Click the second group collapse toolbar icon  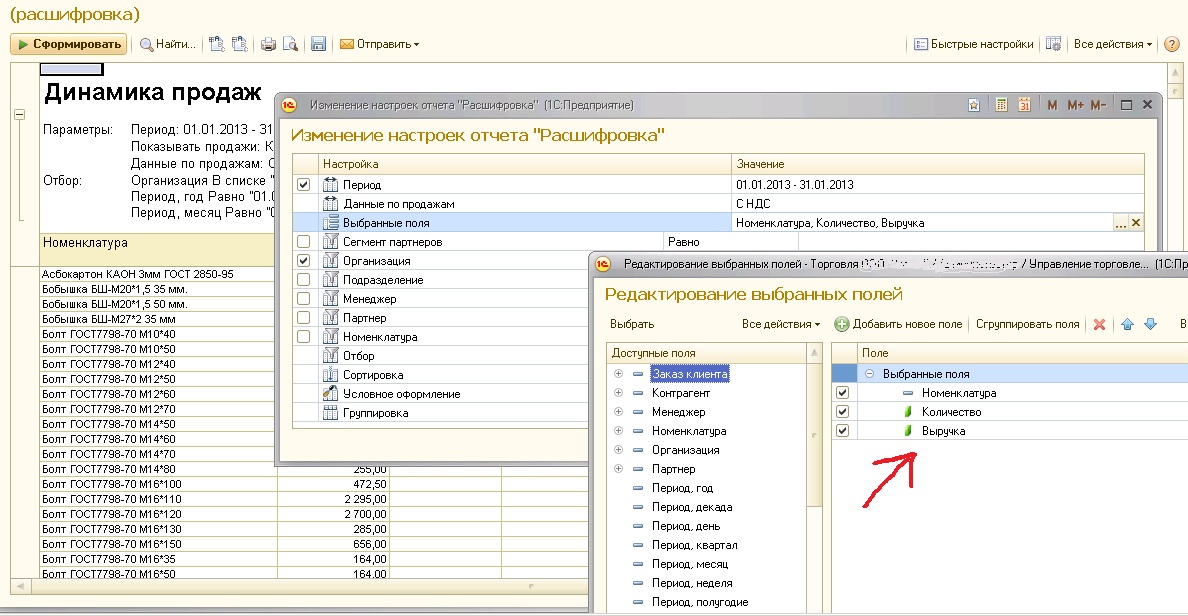[239, 44]
